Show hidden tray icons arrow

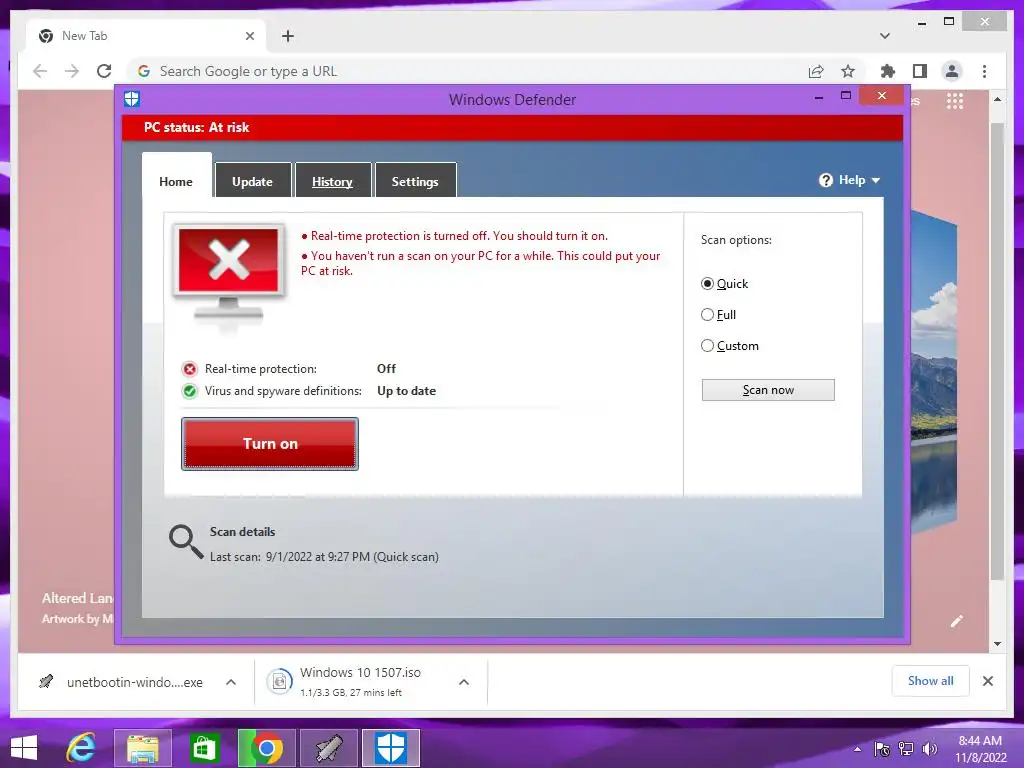(857, 749)
